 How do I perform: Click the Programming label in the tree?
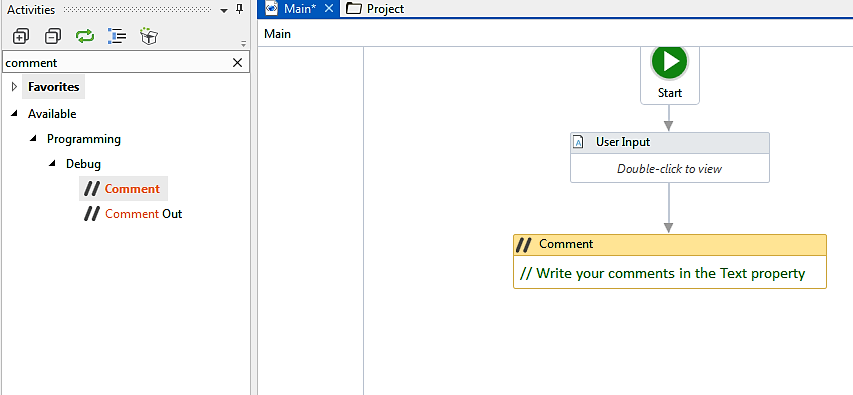[84, 139]
